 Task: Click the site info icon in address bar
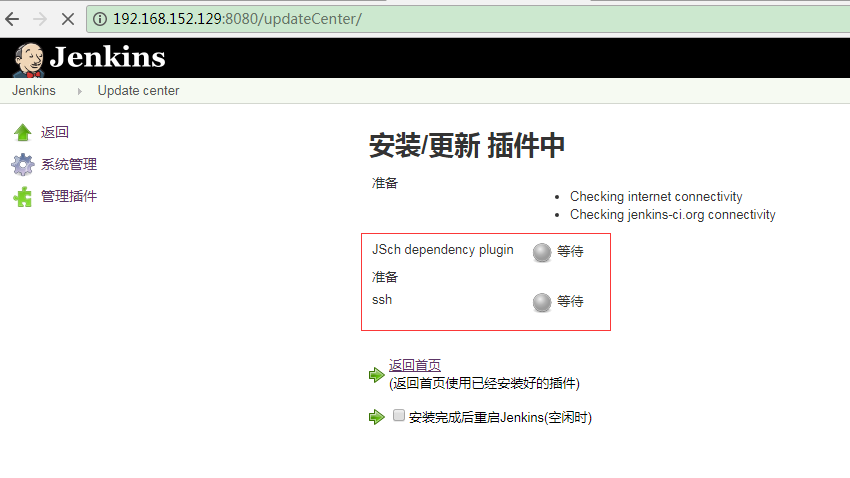pos(100,19)
